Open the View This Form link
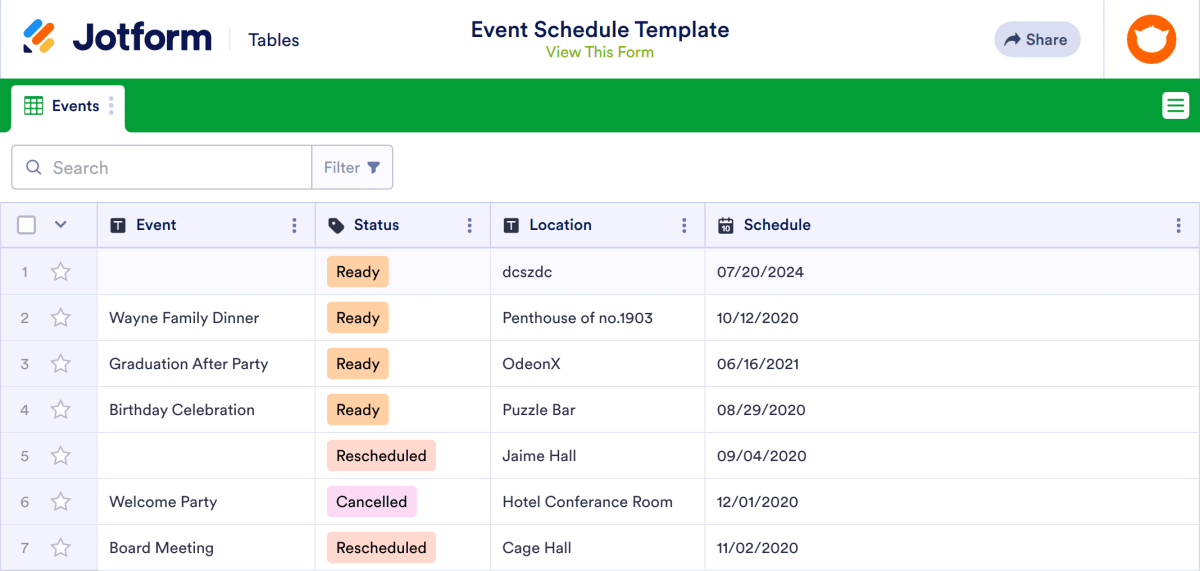 [600, 52]
